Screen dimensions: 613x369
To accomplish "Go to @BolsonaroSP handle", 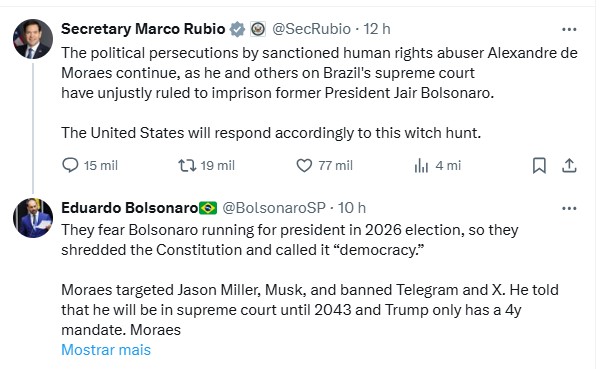I will [274, 208].
